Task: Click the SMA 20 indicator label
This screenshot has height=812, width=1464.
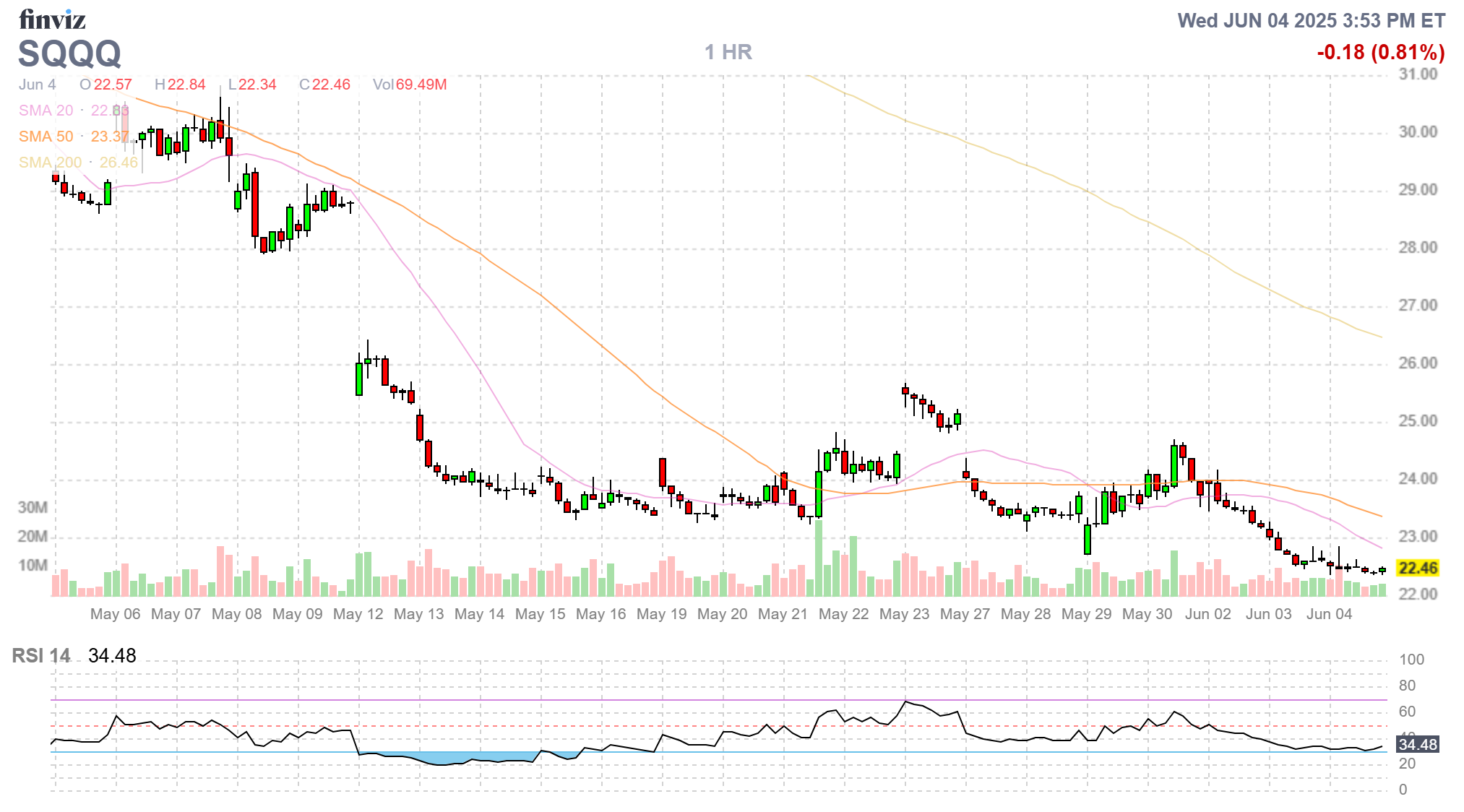Action: point(46,111)
